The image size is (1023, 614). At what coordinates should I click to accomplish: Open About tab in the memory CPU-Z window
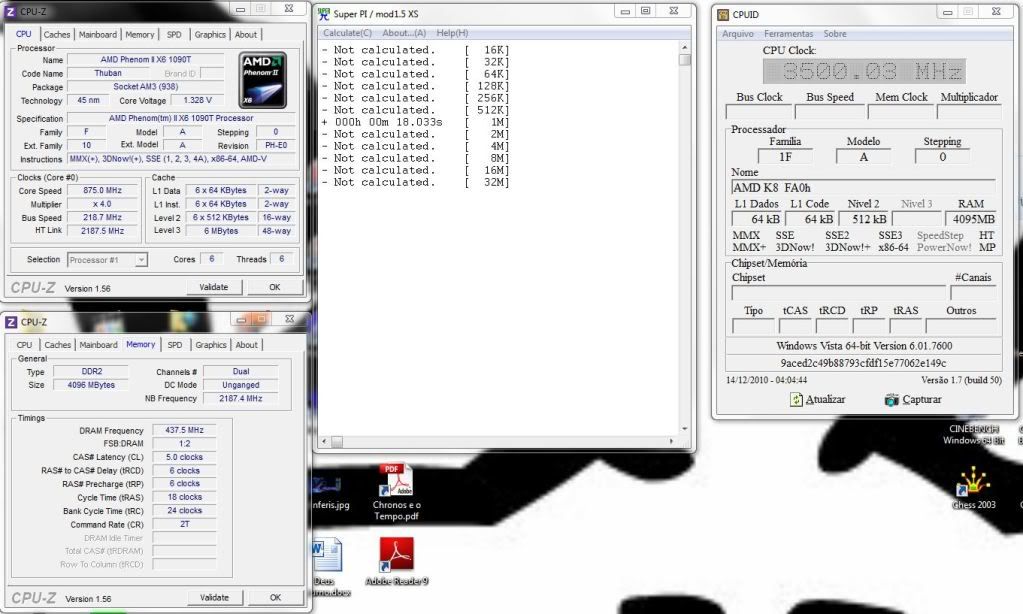tap(247, 345)
